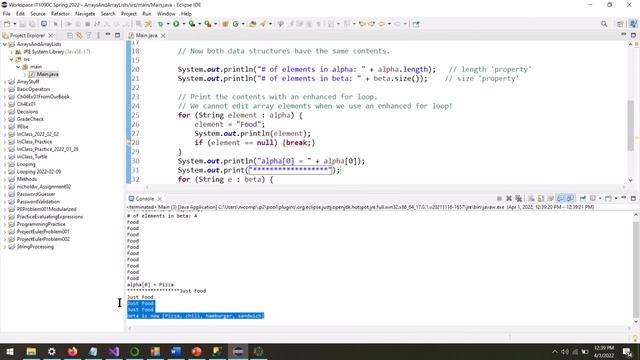This screenshot has height=360, width=640.
Task: Click the External Tools run icon
Action: tap(208, 24)
